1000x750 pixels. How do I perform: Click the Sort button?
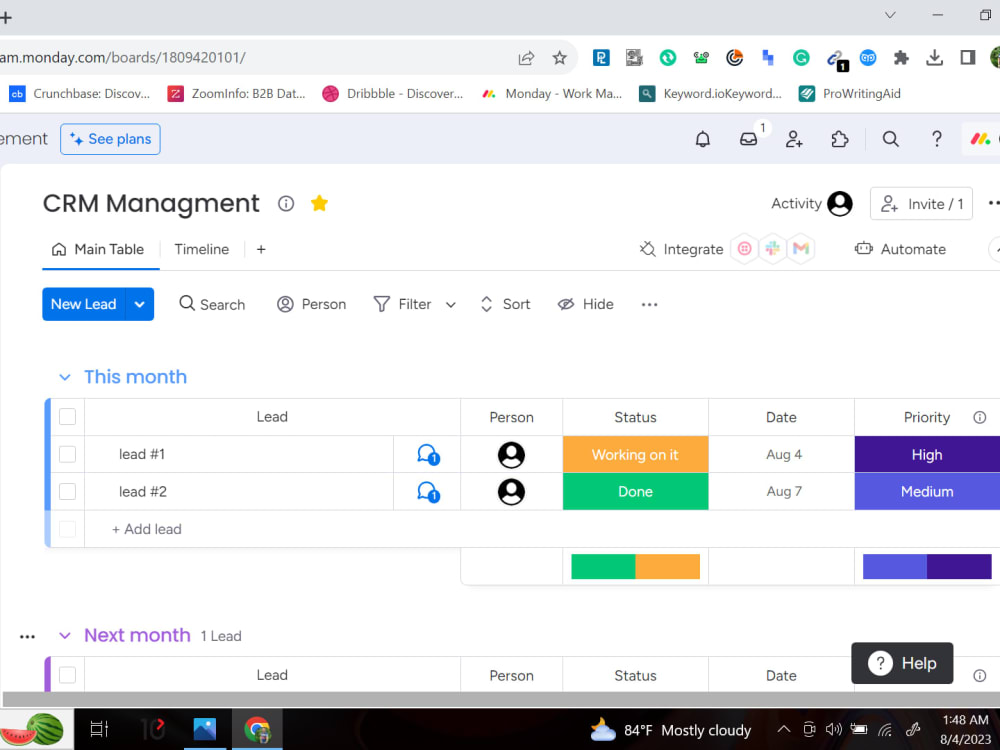[505, 304]
